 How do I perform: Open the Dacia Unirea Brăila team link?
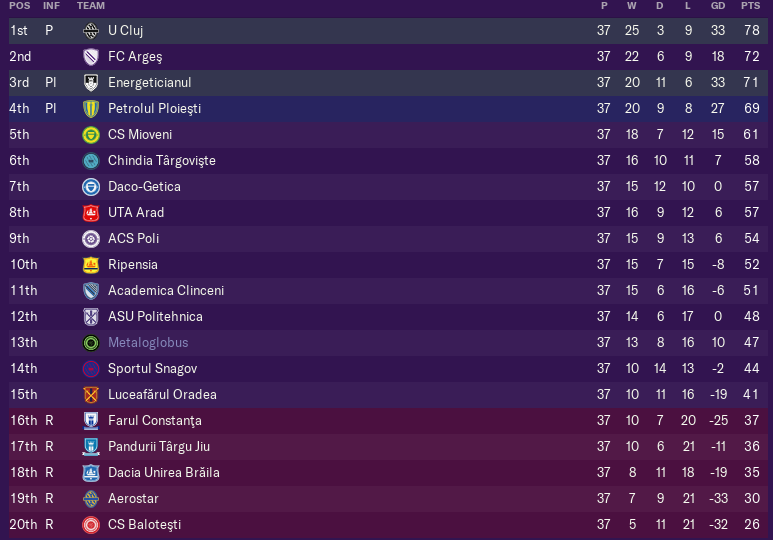[x=164, y=472]
